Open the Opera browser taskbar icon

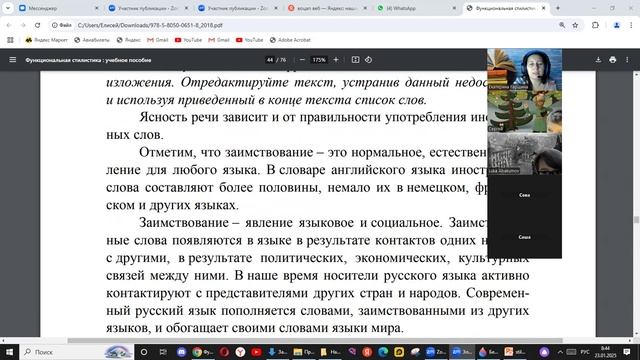tap(224, 352)
